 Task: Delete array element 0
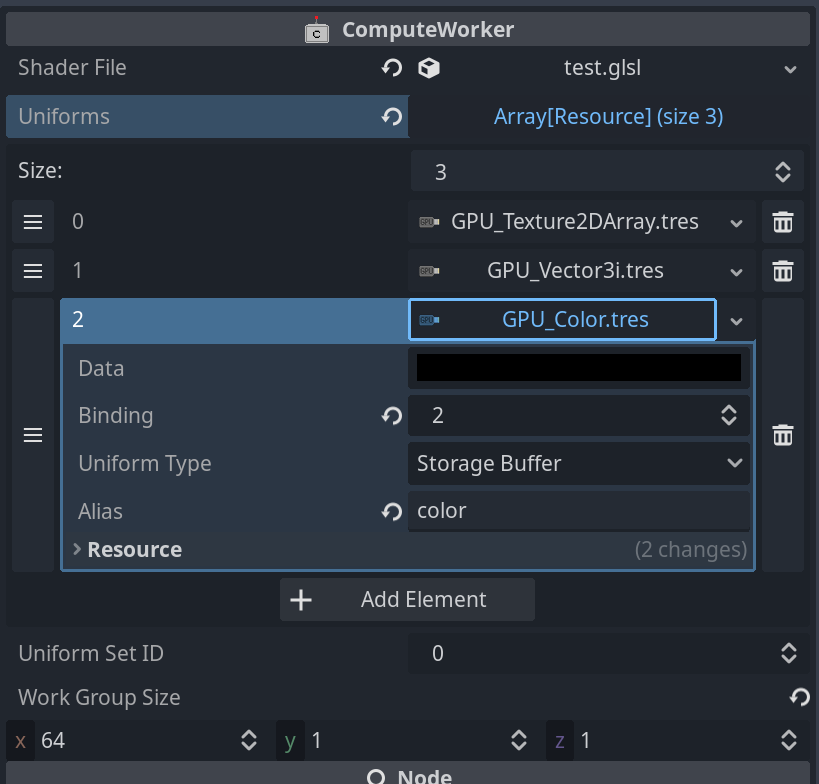(x=782, y=222)
